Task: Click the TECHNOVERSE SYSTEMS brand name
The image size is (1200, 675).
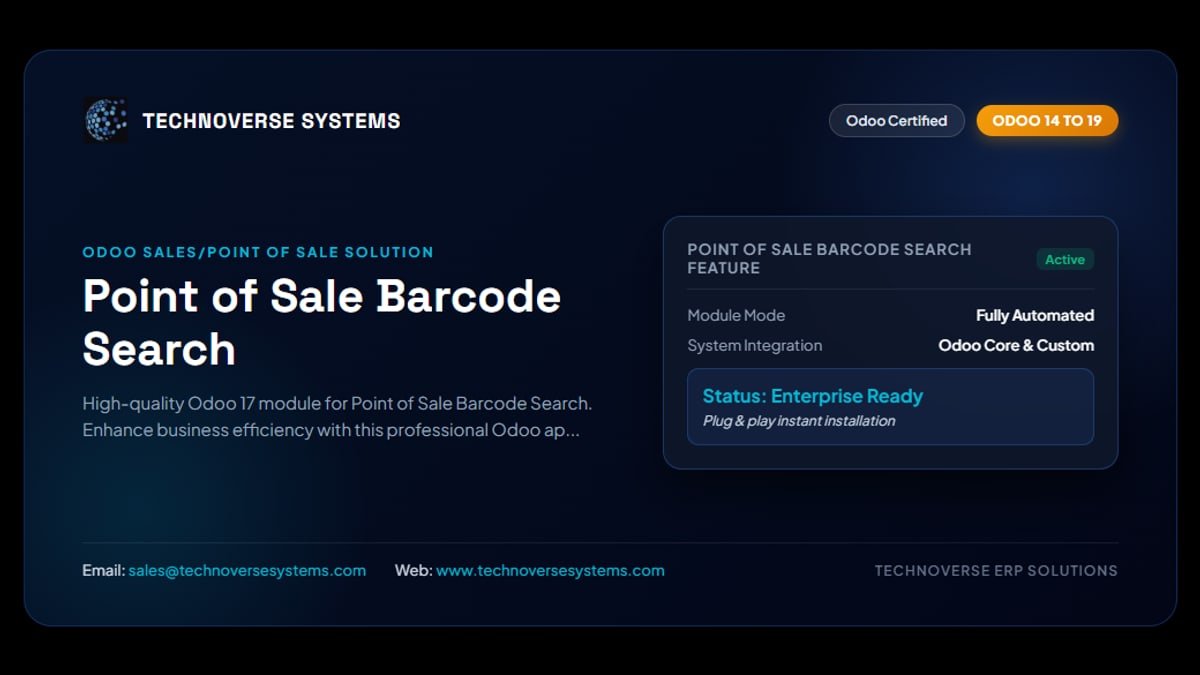Action: (271, 121)
